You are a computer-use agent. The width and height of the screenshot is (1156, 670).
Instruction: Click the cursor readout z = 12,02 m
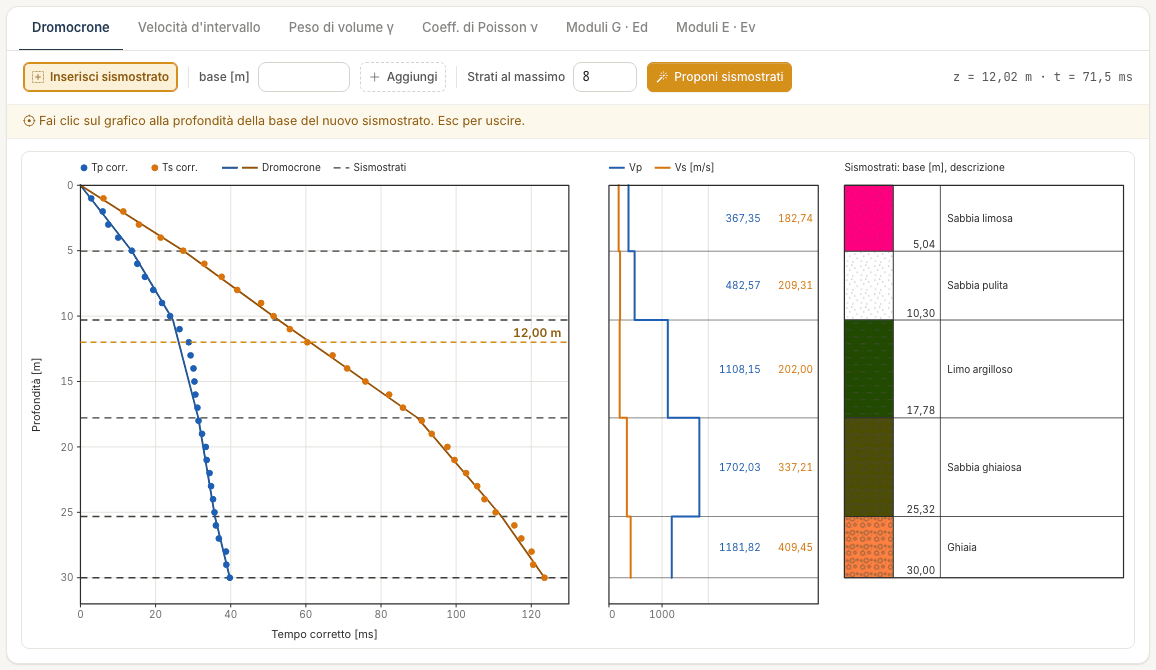[x=993, y=77]
